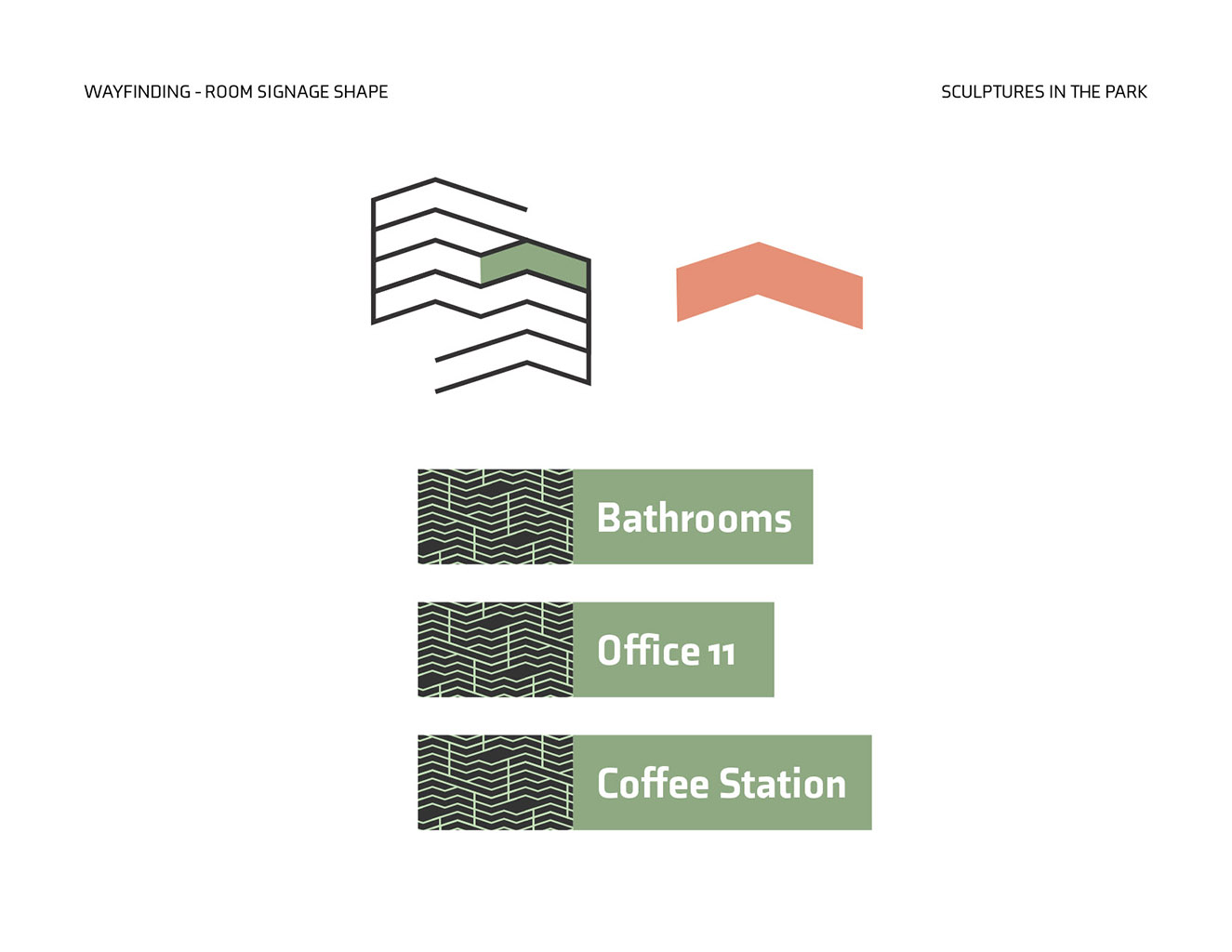1232x952 pixels.
Task: Click the 'Coffee Station' sign label
Action: point(722,783)
